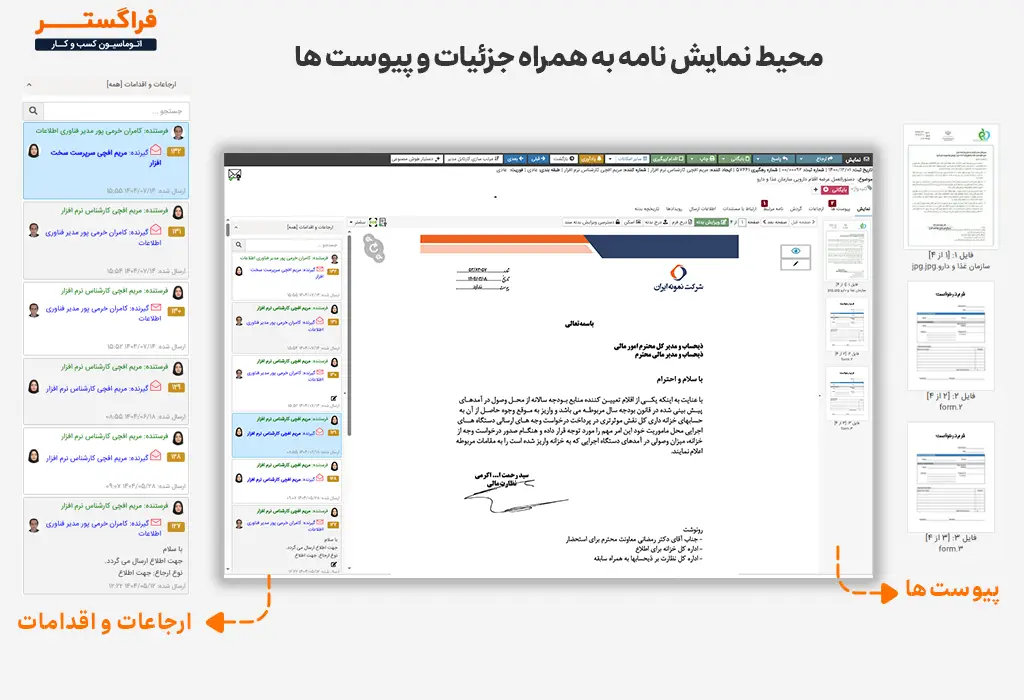Go to next letter with بعدی
This screenshot has width=1024, height=700.
515,159
